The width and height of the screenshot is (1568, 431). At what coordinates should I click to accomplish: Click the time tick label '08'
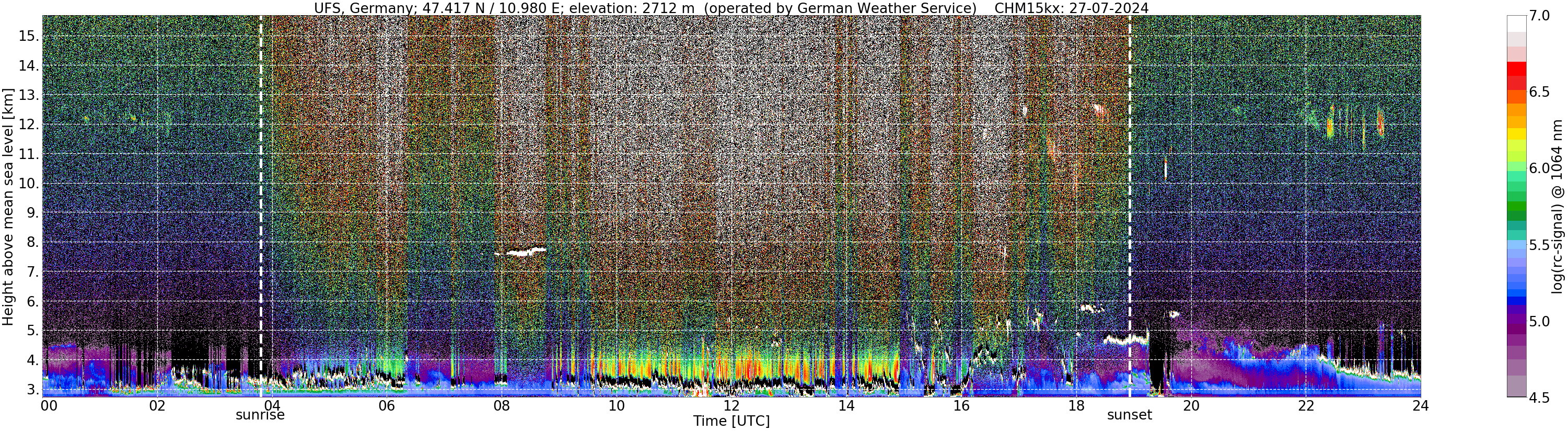[502, 406]
